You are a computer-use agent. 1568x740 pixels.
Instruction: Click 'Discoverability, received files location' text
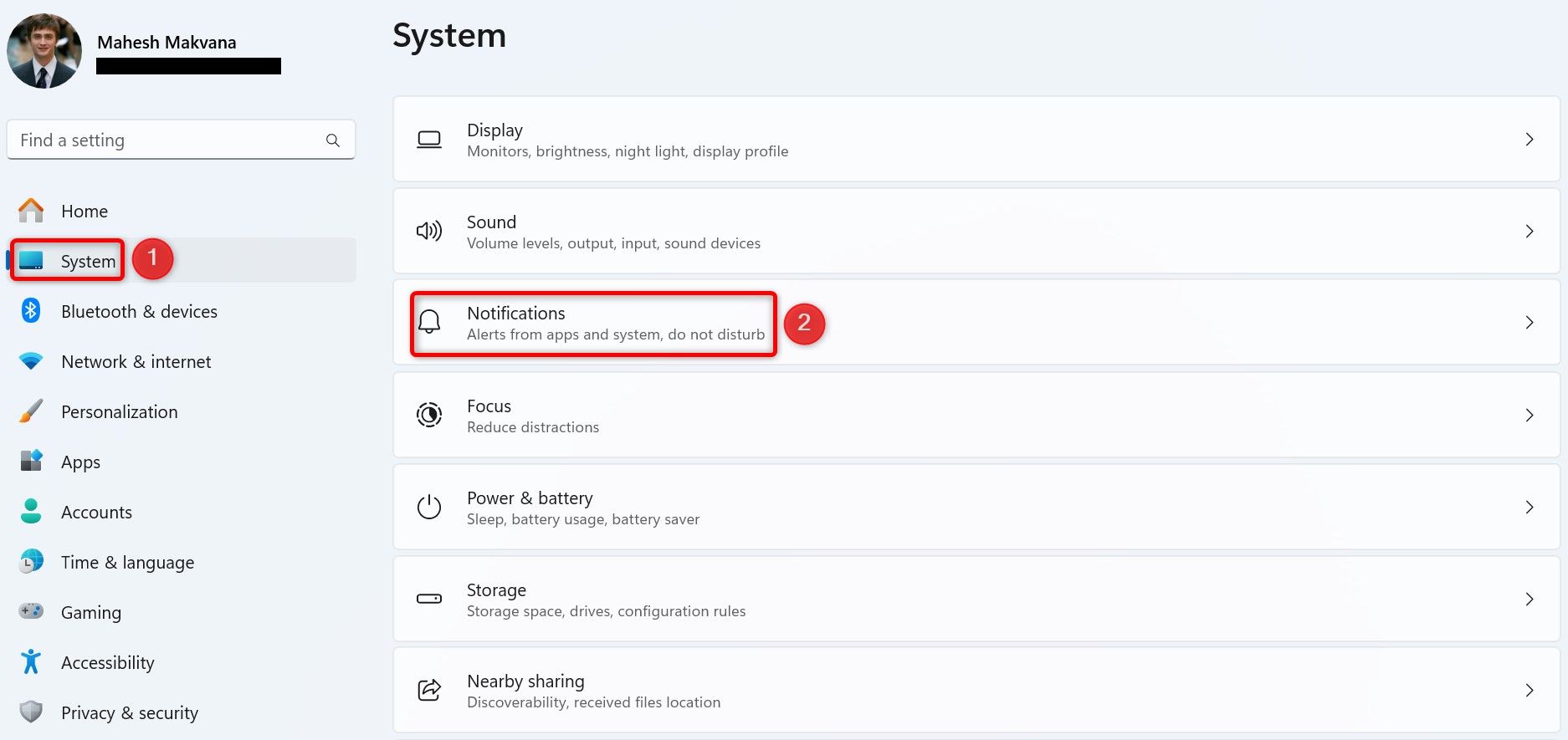click(x=593, y=702)
